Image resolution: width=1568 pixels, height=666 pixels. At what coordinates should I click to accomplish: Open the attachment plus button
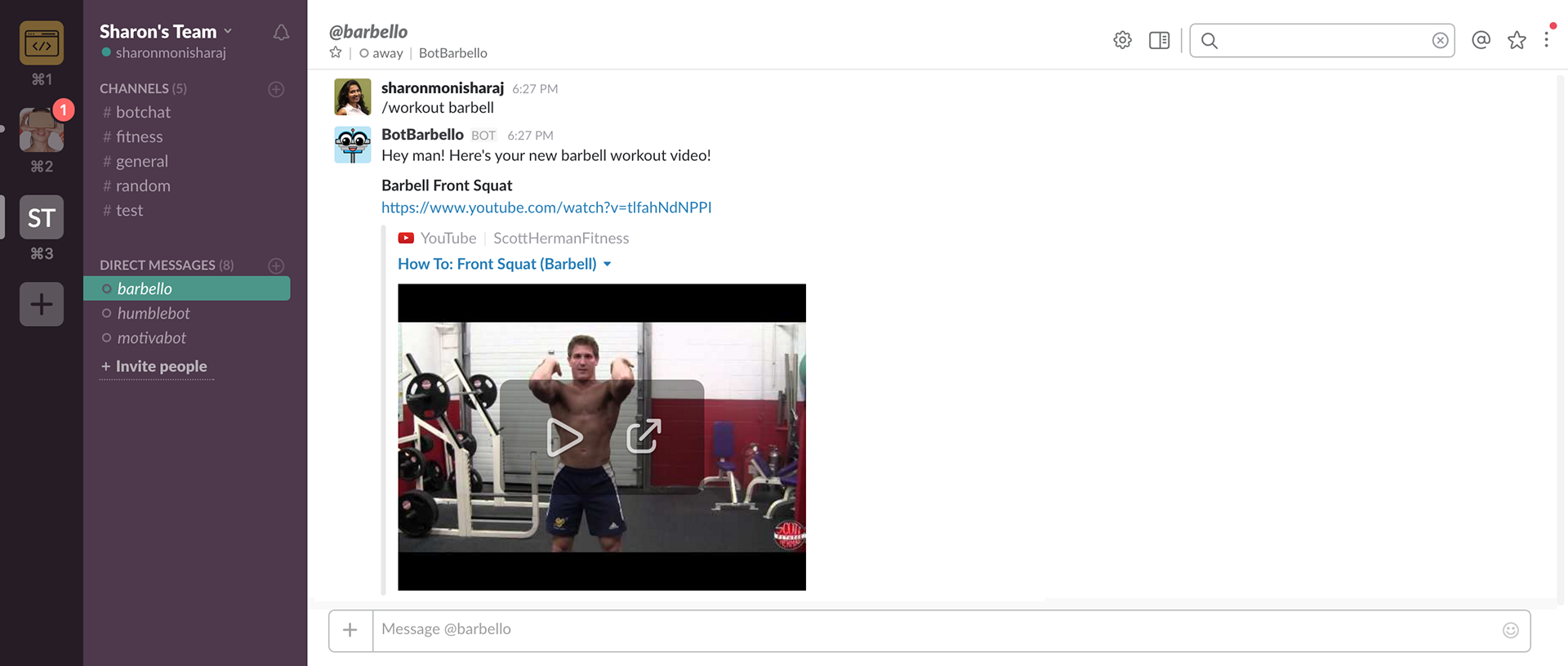click(350, 630)
